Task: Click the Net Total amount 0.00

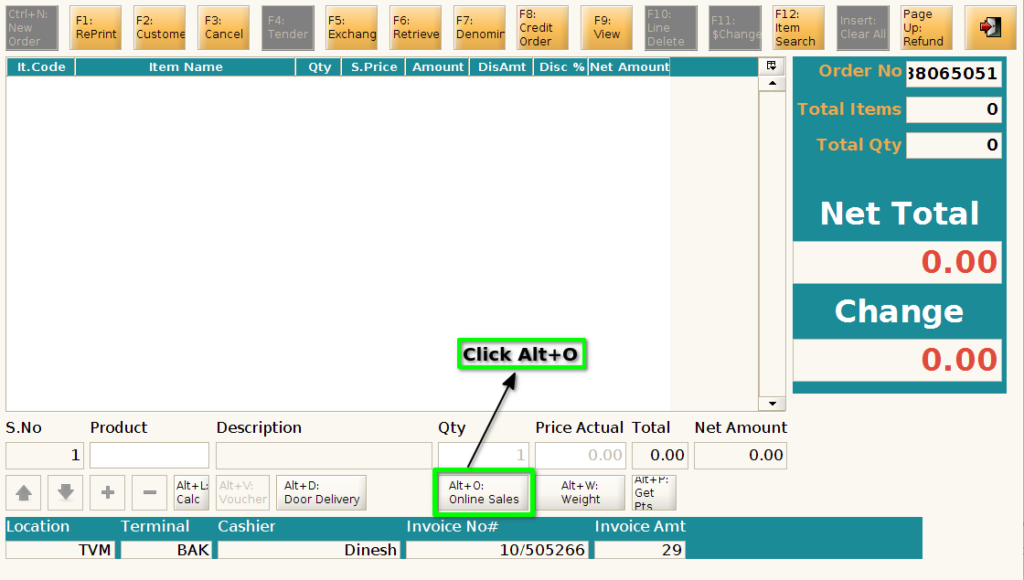Action: pyautogui.click(x=897, y=263)
